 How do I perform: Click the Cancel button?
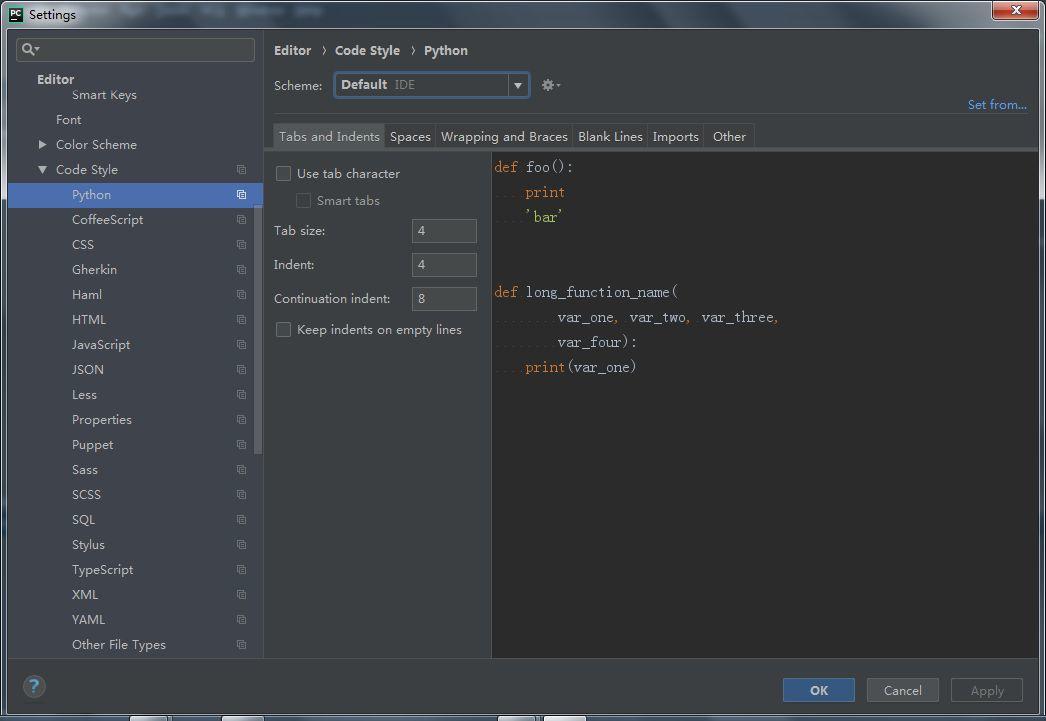903,690
